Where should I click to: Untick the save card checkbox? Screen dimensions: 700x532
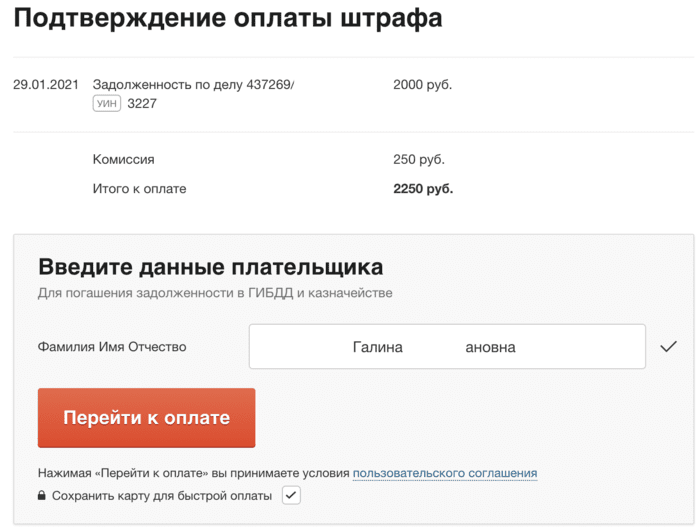click(x=291, y=495)
